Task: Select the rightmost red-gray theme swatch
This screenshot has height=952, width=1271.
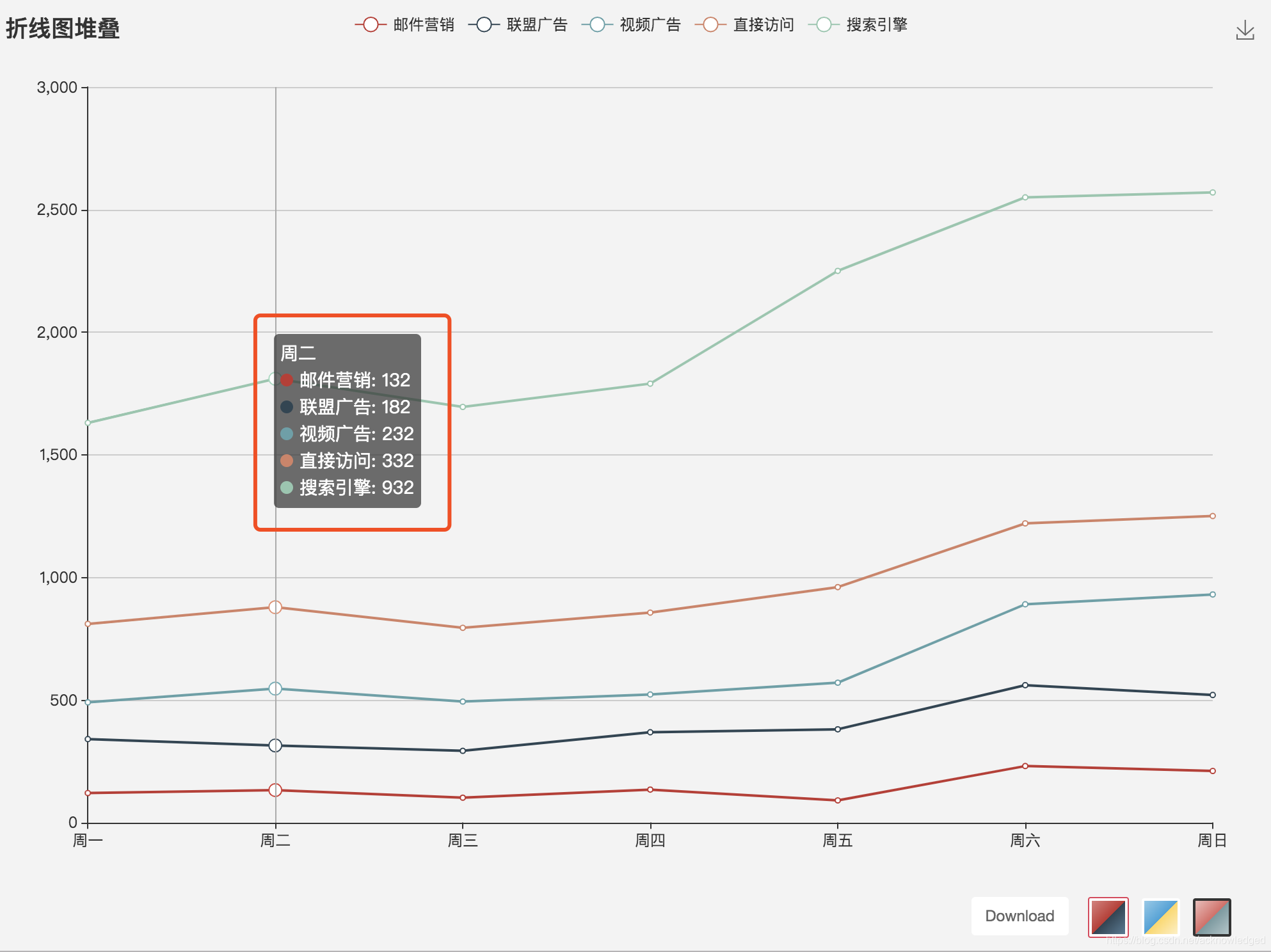Action: (x=1213, y=917)
